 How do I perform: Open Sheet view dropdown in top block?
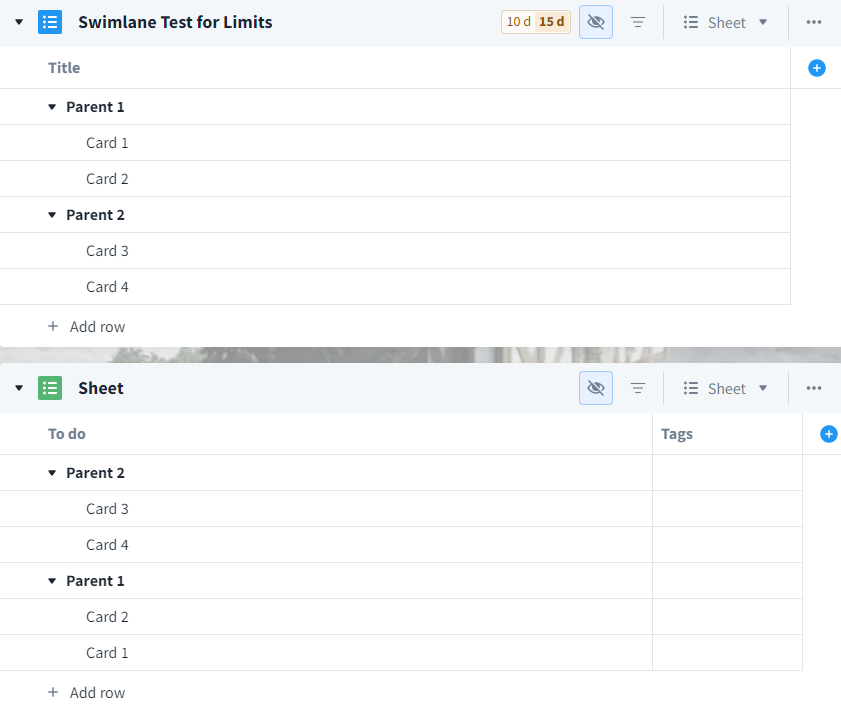[726, 22]
